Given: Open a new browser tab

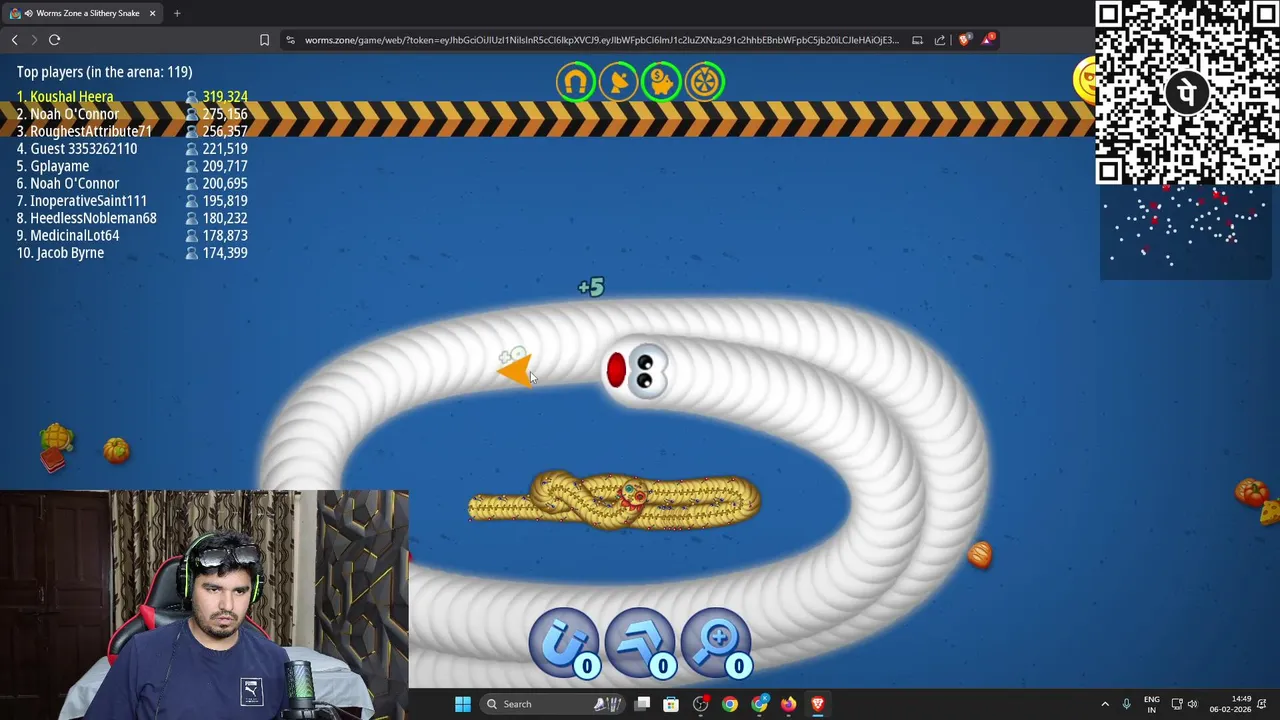Looking at the screenshot, I should coord(177,13).
